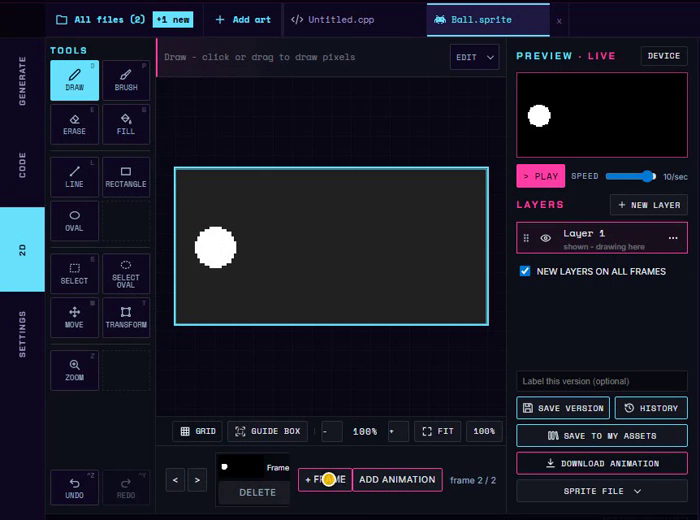This screenshot has width=700, height=520.
Task: Zoom out with the minus button
Action: tap(332, 431)
